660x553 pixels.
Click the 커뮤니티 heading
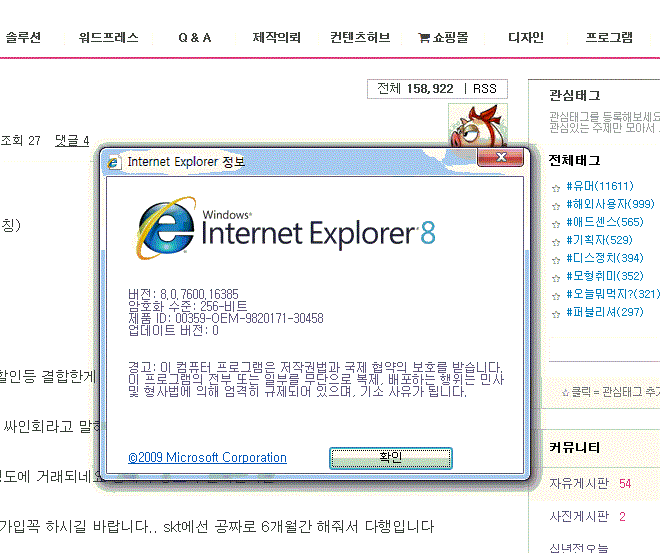click(575, 447)
